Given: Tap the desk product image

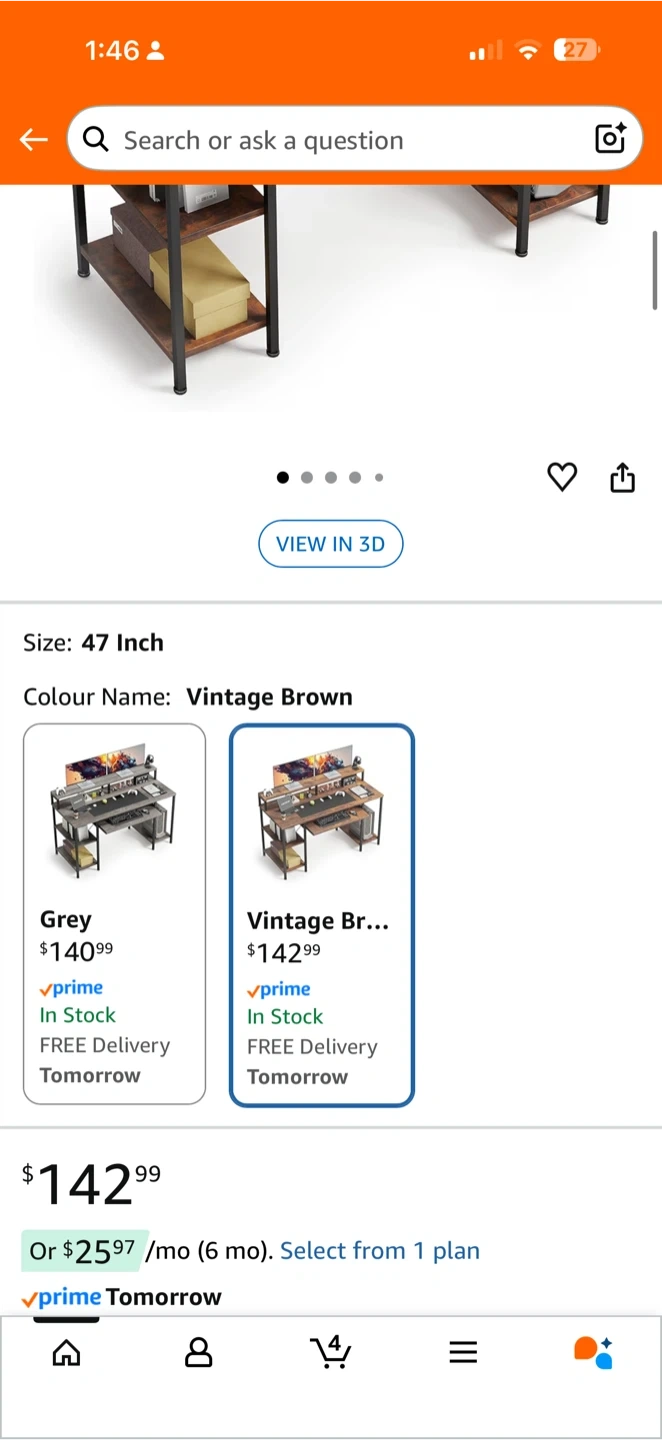Looking at the screenshot, I should pyautogui.click(x=330, y=290).
